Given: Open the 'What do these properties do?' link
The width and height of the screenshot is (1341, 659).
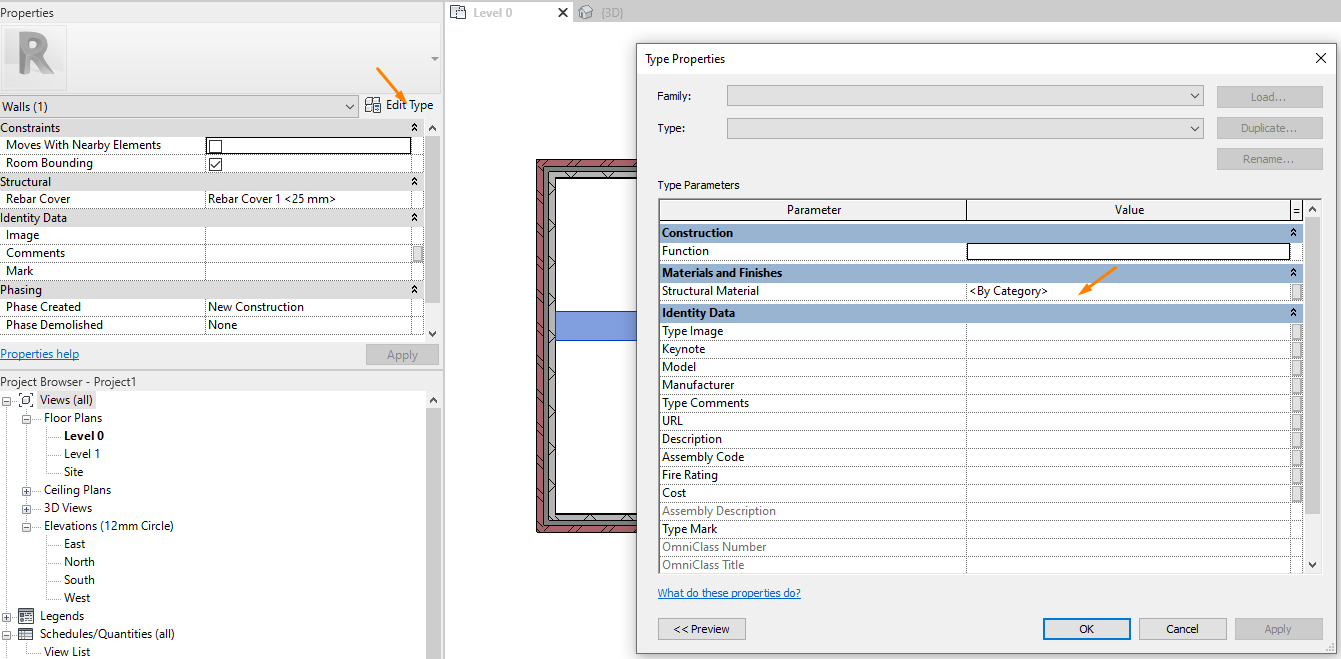Looking at the screenshot, I should click(729, 592).
